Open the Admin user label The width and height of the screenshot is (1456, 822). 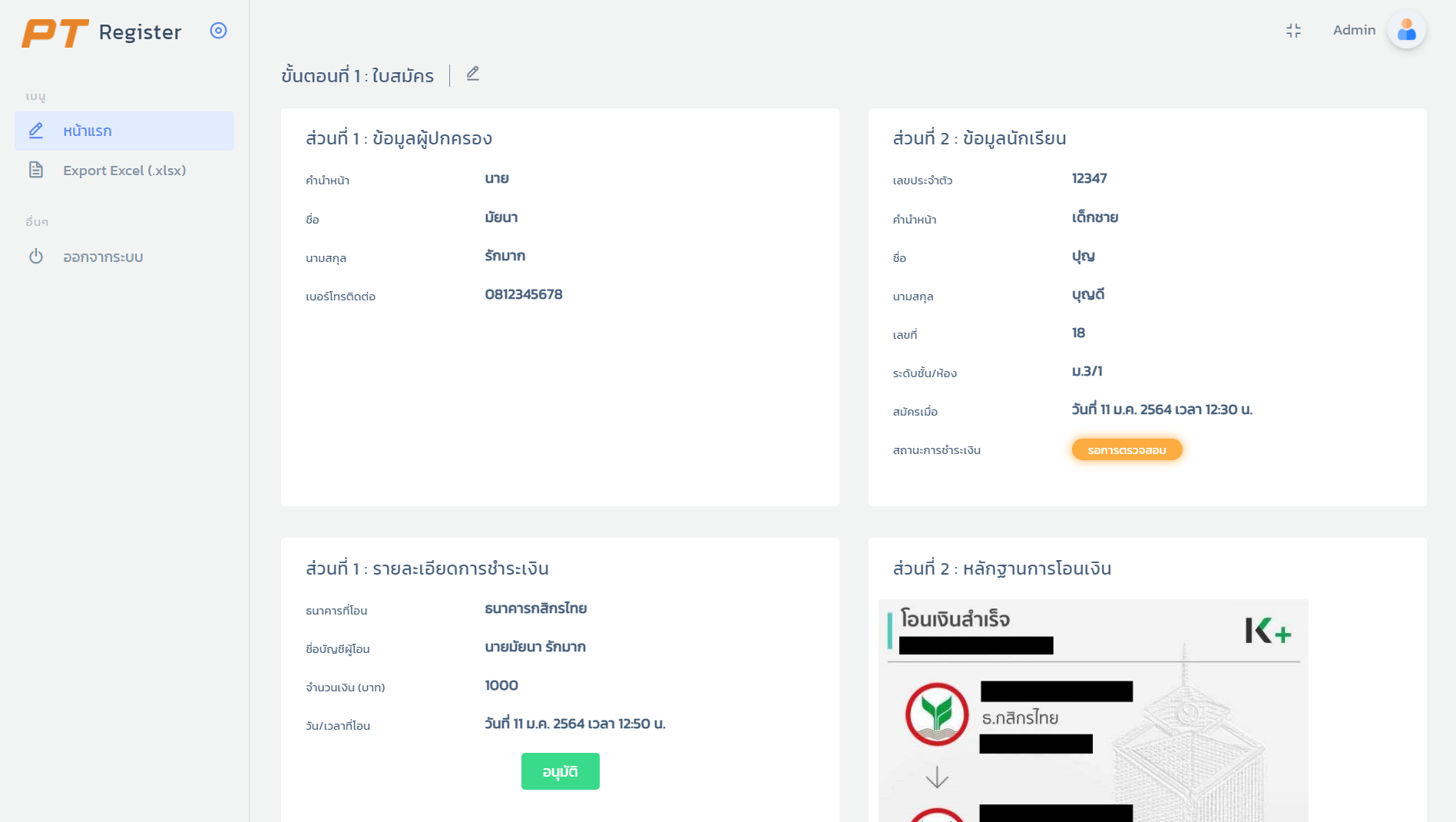(x=1355, y=30)
